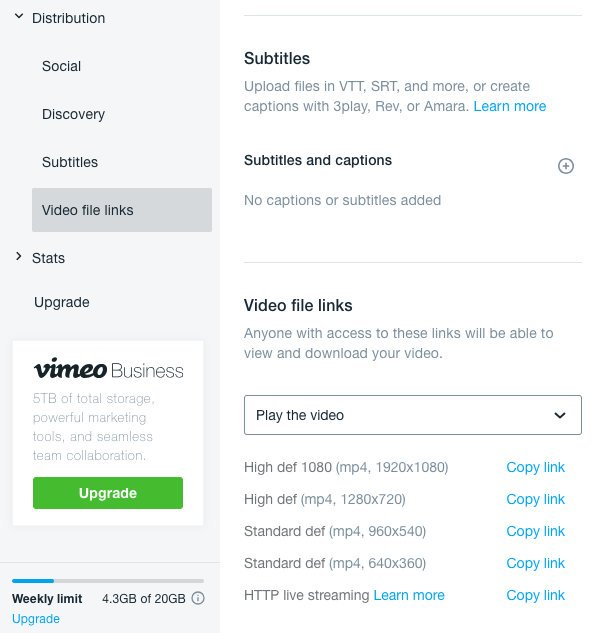Open the Social settings item
The image size is (603, 633).
point(61,66)
